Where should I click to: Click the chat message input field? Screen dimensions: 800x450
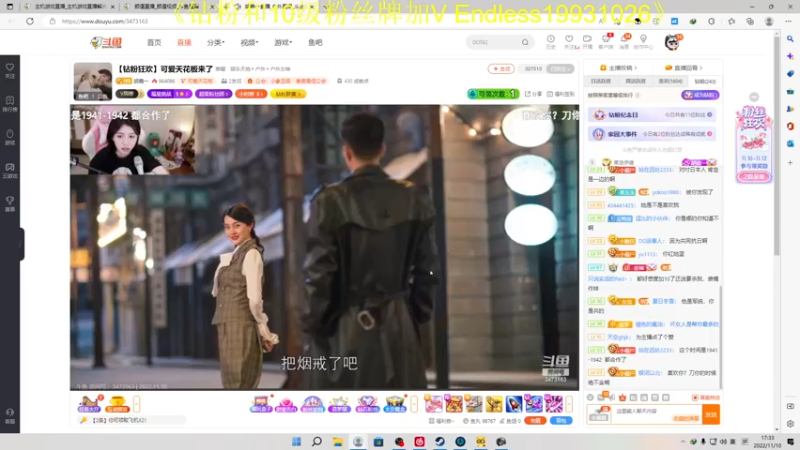(656, 414)
